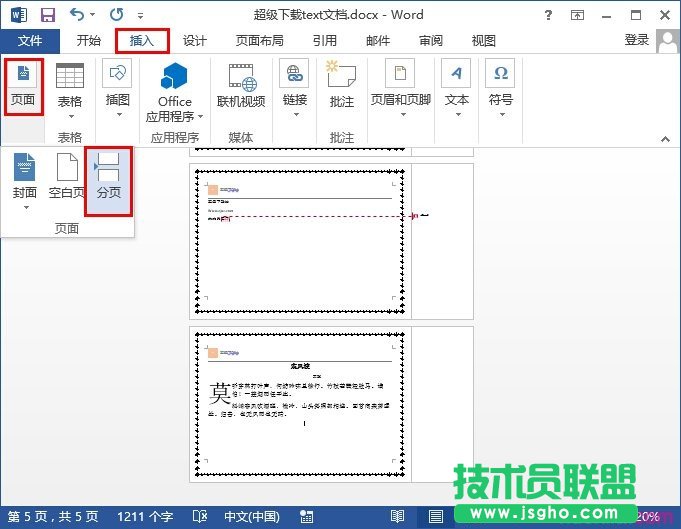This screenshot has height=529, width=681.
Task: Click the 联机视频 online video icon
Action: click(241, 88)
